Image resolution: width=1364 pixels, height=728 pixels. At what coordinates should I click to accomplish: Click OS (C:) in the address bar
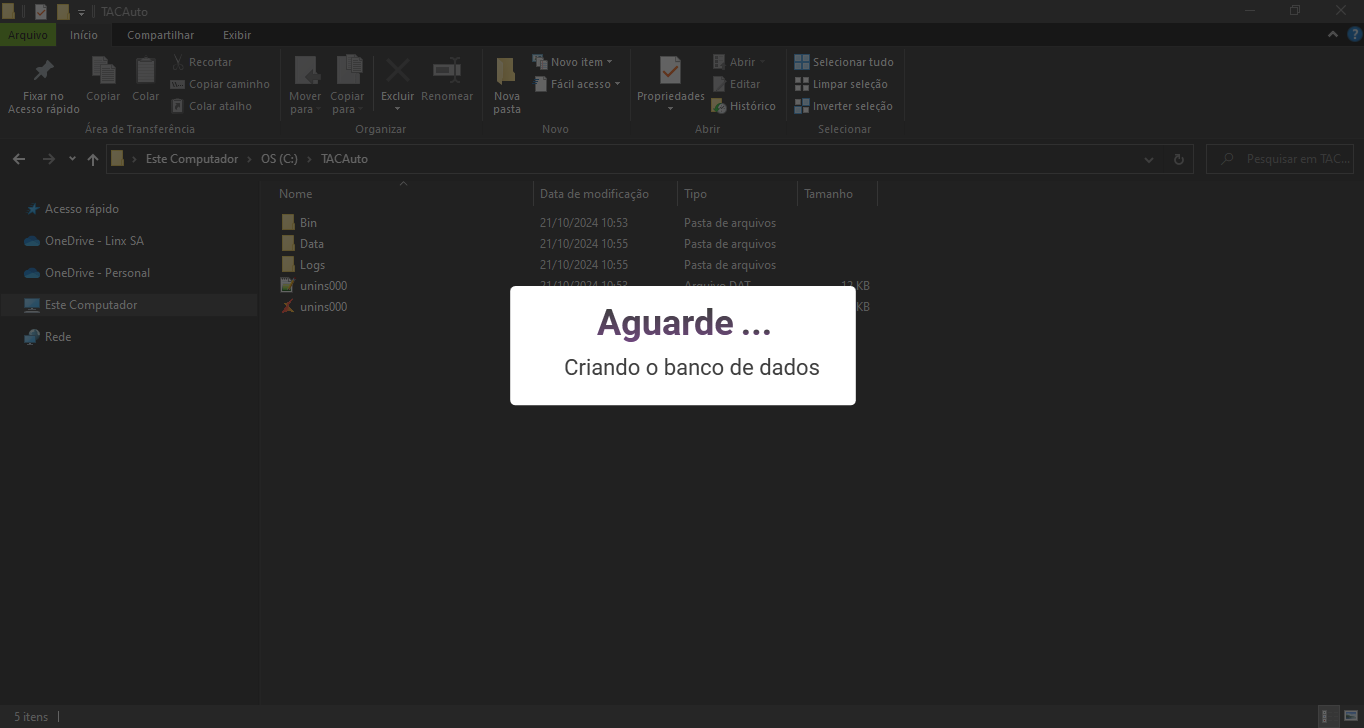(x=279, y=159)
